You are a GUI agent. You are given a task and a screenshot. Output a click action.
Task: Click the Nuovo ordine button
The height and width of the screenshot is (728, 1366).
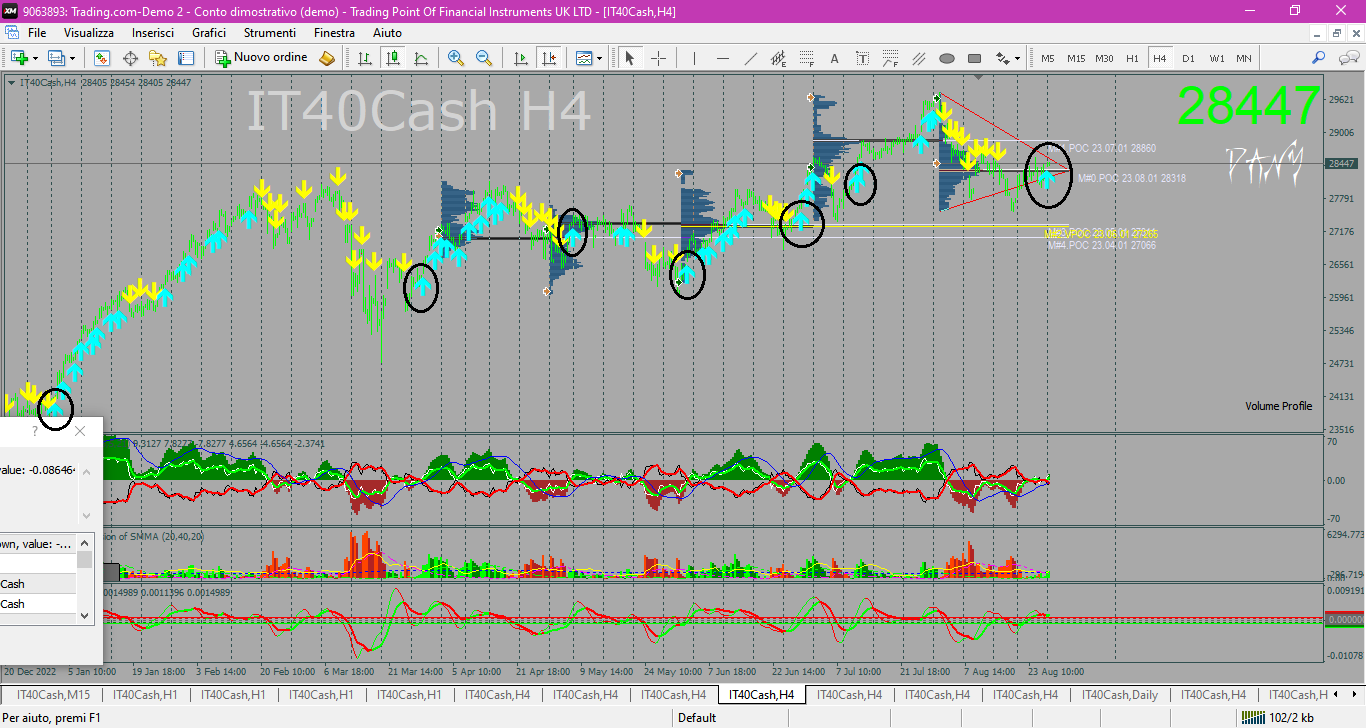pos(263,58)
